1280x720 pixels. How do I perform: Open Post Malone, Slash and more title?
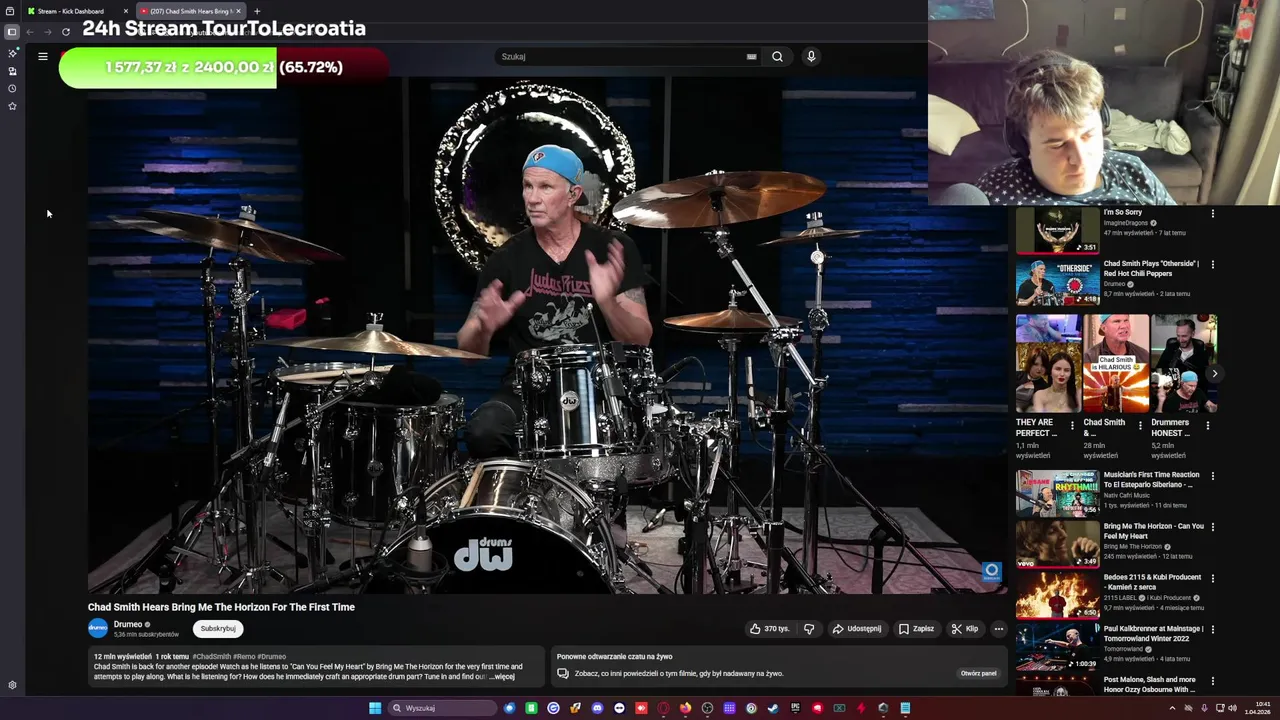click(1150, 685)
